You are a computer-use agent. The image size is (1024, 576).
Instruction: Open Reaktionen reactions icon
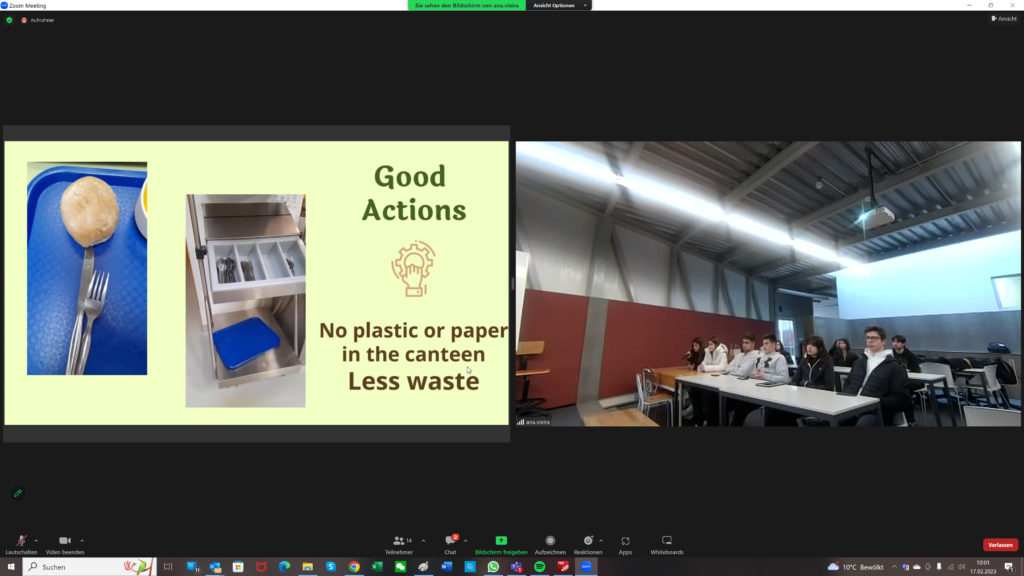tap(588, 541)
